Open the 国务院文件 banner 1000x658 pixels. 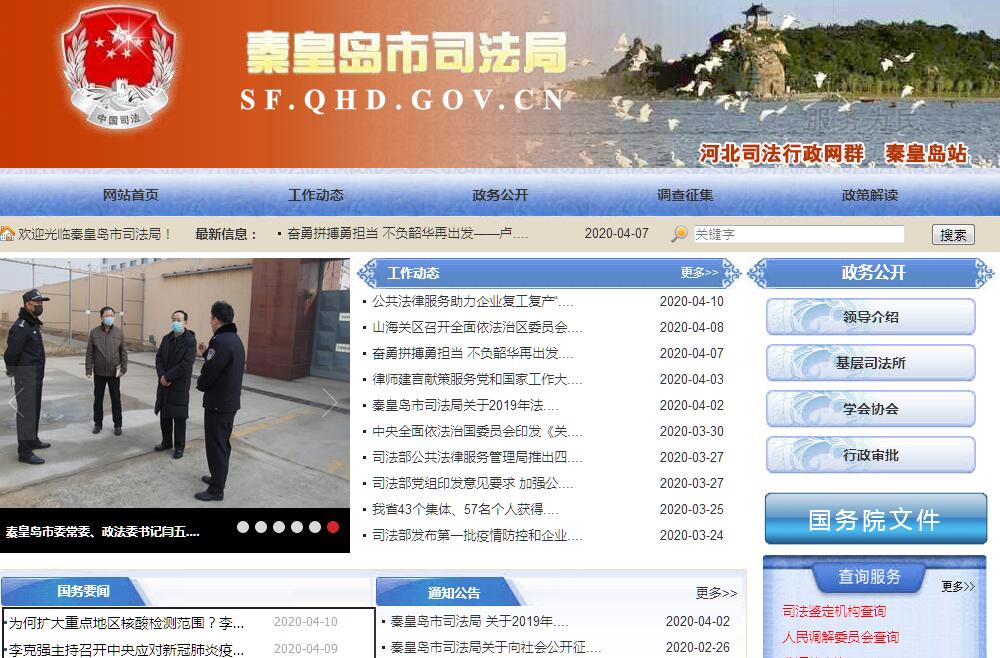pos(876,519)
